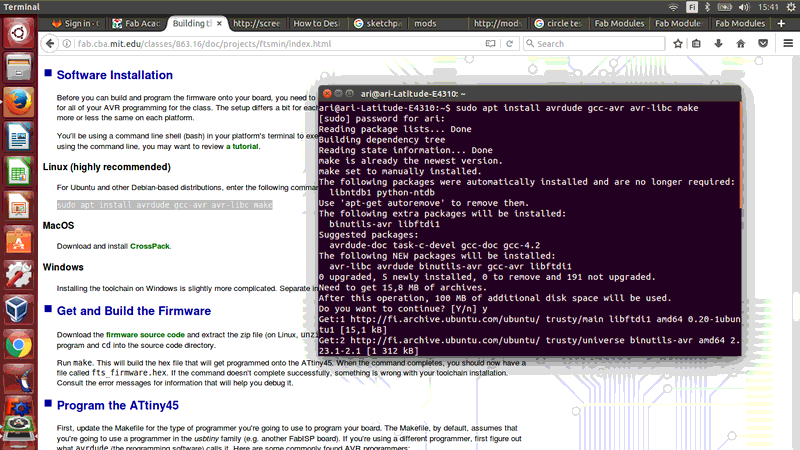Open Ubuntu Dash from the launcher

coord(18,33)
